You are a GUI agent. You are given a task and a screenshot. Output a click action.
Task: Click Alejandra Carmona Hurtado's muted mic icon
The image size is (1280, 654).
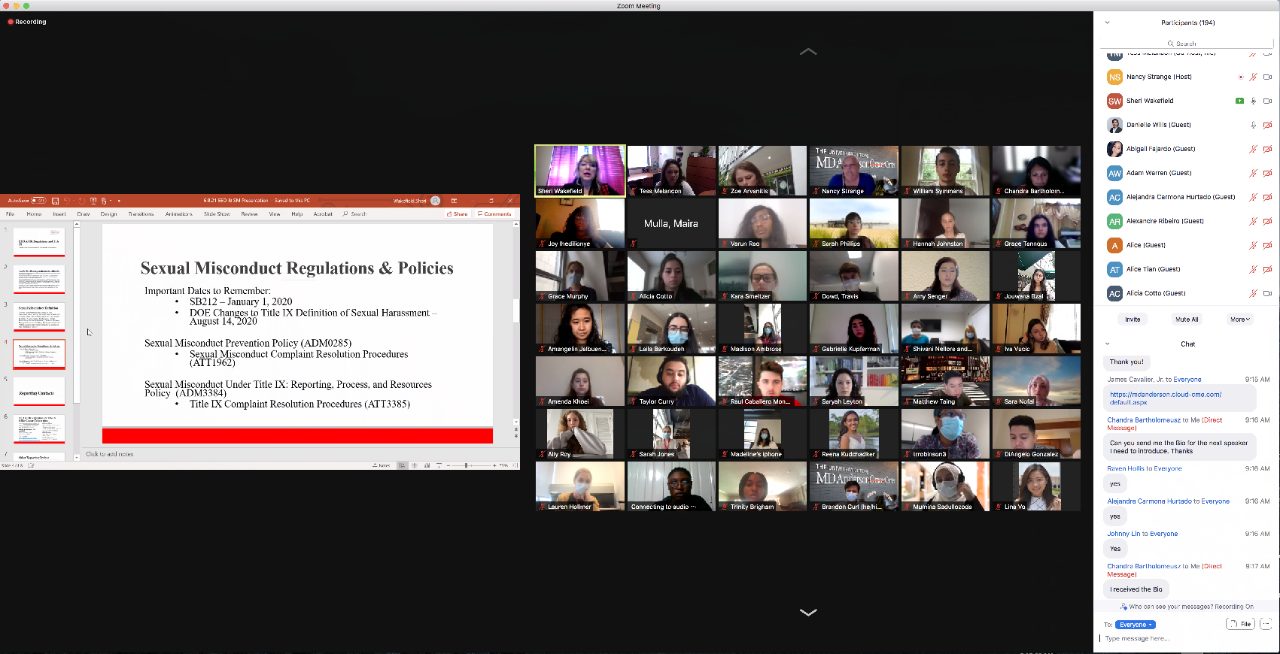[1253, 197]
